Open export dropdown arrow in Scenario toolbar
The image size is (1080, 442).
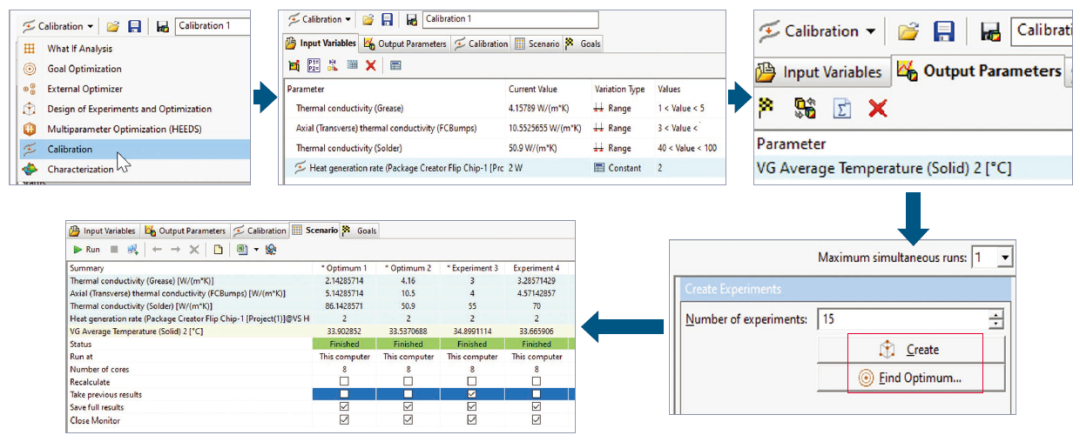click(x=256, y=249)
